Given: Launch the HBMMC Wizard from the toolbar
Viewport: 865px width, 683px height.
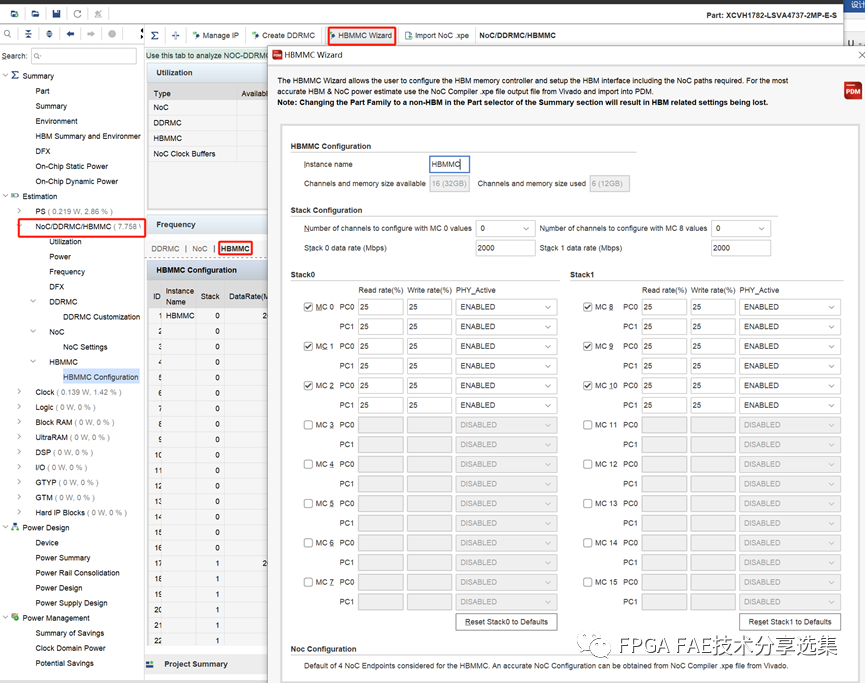Looking at the screenshot, I should point(360,35).
